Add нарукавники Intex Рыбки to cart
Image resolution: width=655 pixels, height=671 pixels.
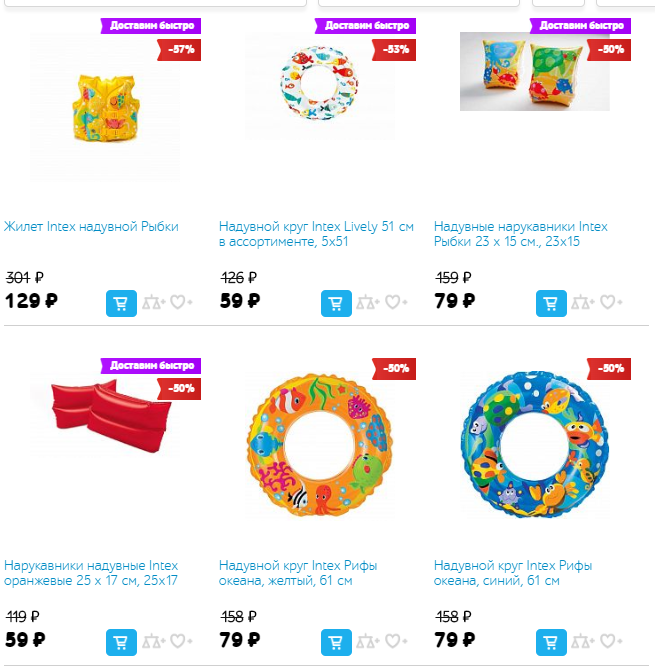coord(551,303)
